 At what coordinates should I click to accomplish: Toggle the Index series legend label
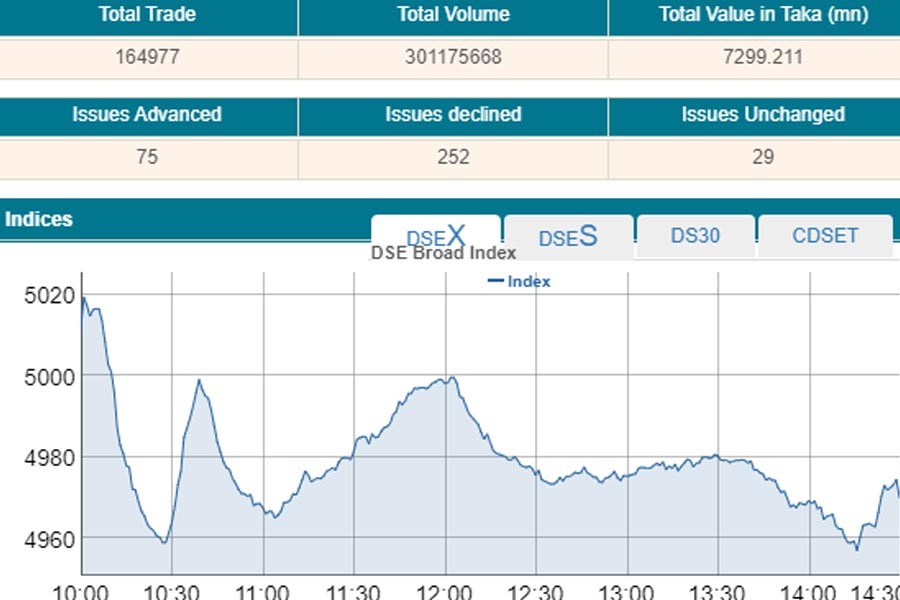529,282
